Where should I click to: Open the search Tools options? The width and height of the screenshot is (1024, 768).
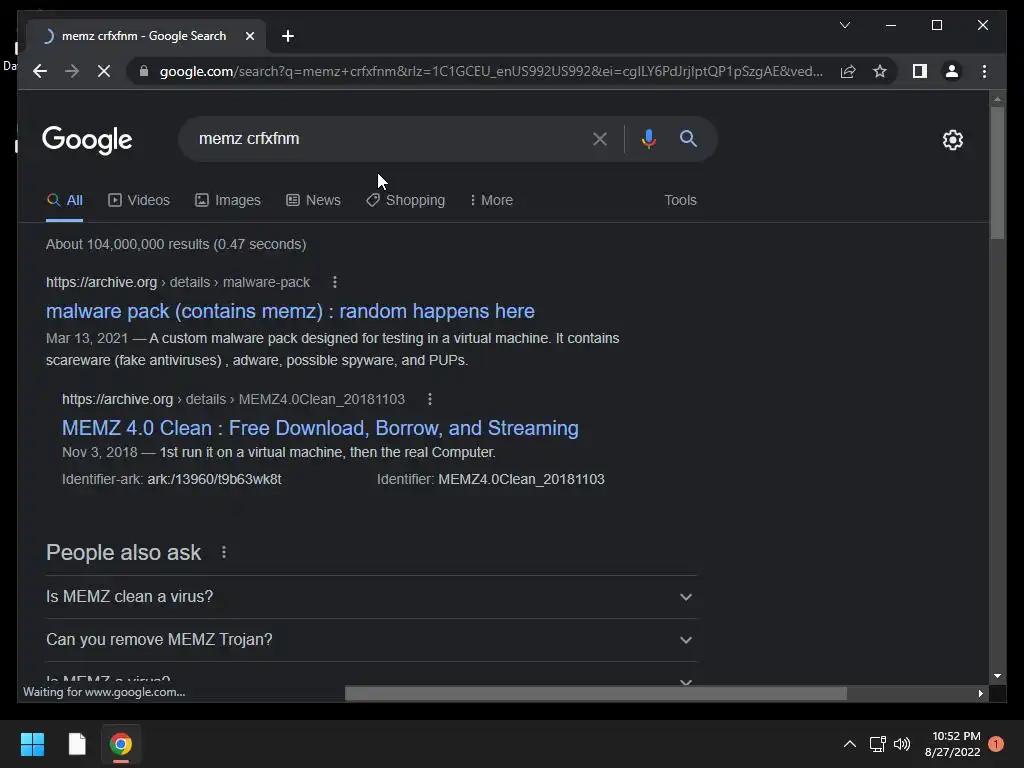click(680, 200)
